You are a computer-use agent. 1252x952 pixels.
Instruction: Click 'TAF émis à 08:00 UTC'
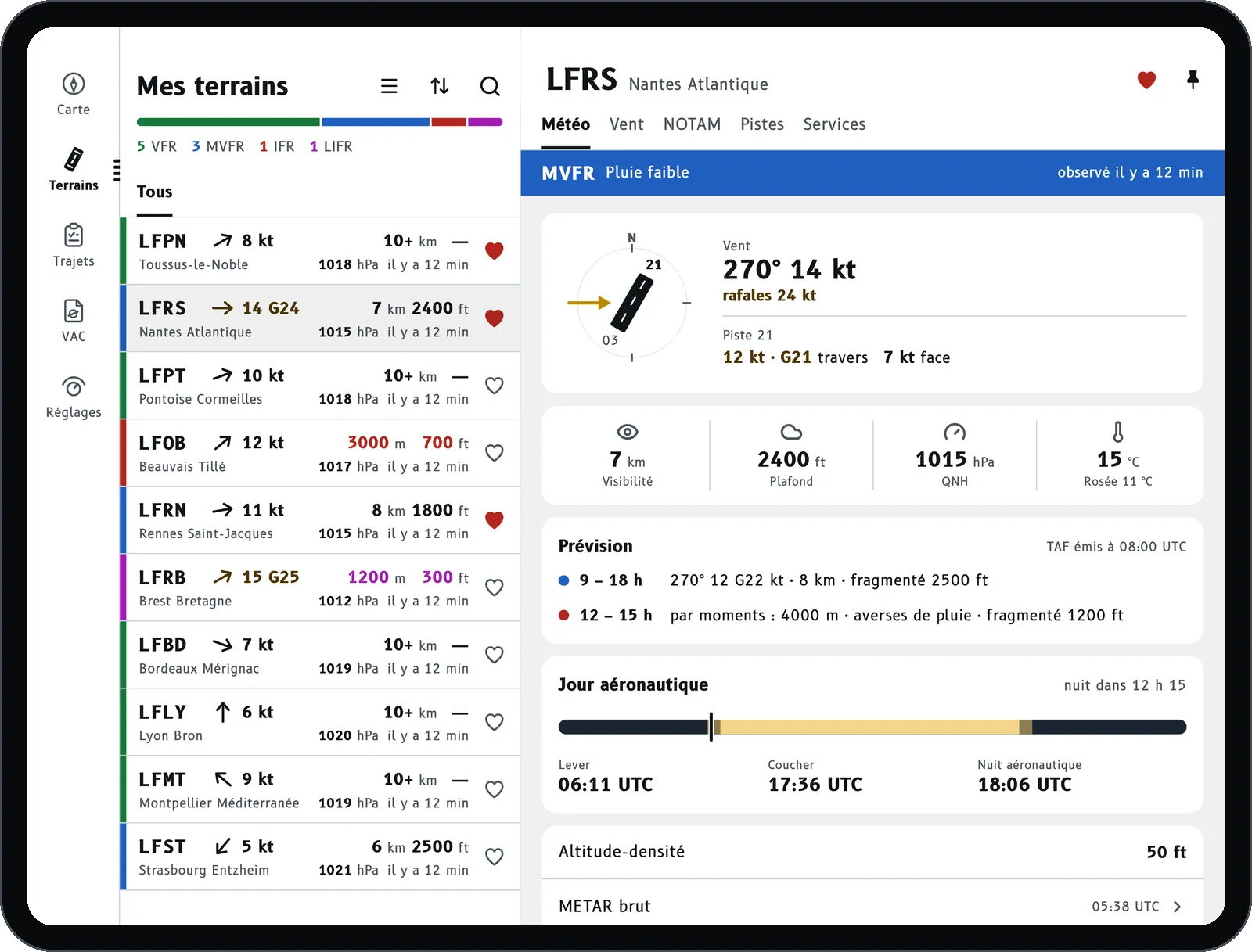point(1117,547)
